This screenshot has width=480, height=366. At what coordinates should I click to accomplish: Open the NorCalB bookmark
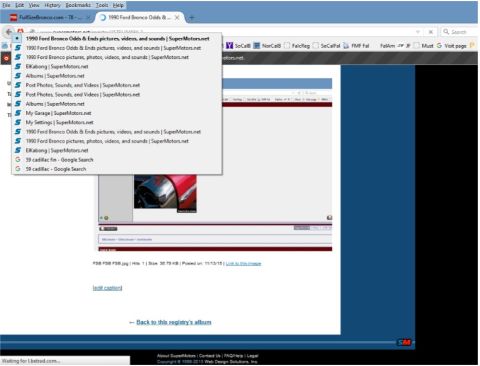(267, 46)
